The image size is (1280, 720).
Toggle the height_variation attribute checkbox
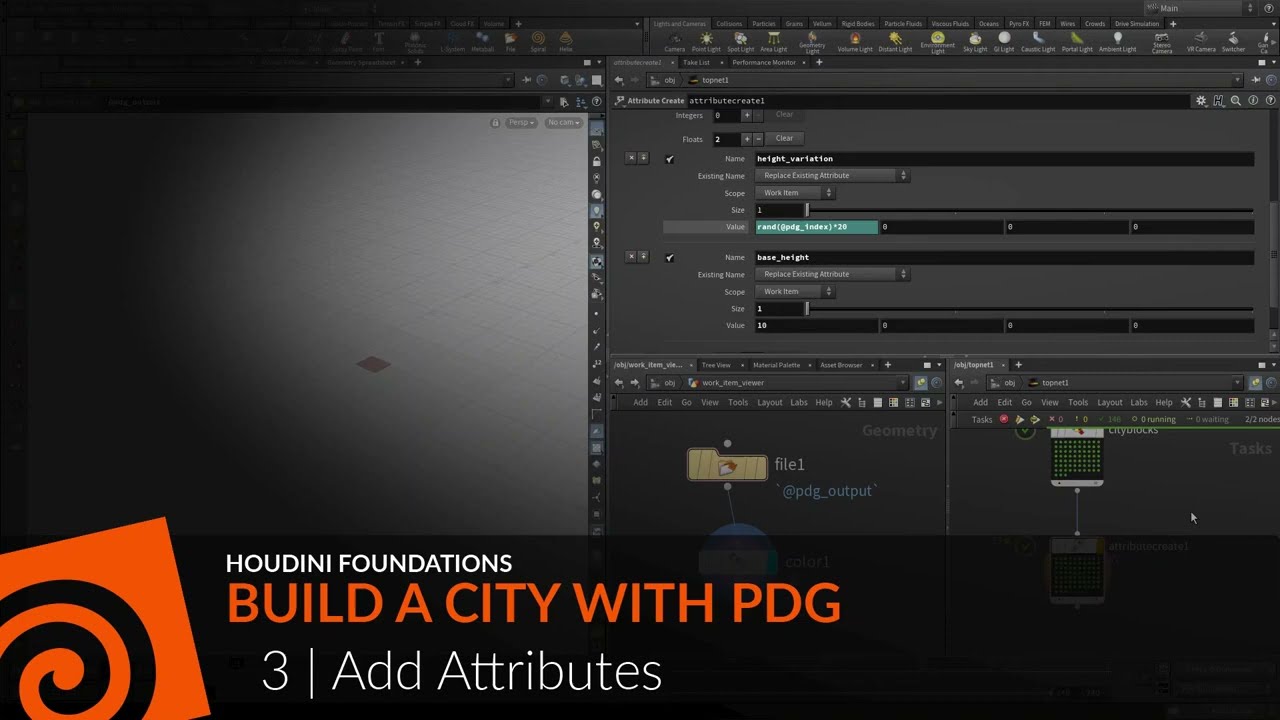(x=669, y=158)
